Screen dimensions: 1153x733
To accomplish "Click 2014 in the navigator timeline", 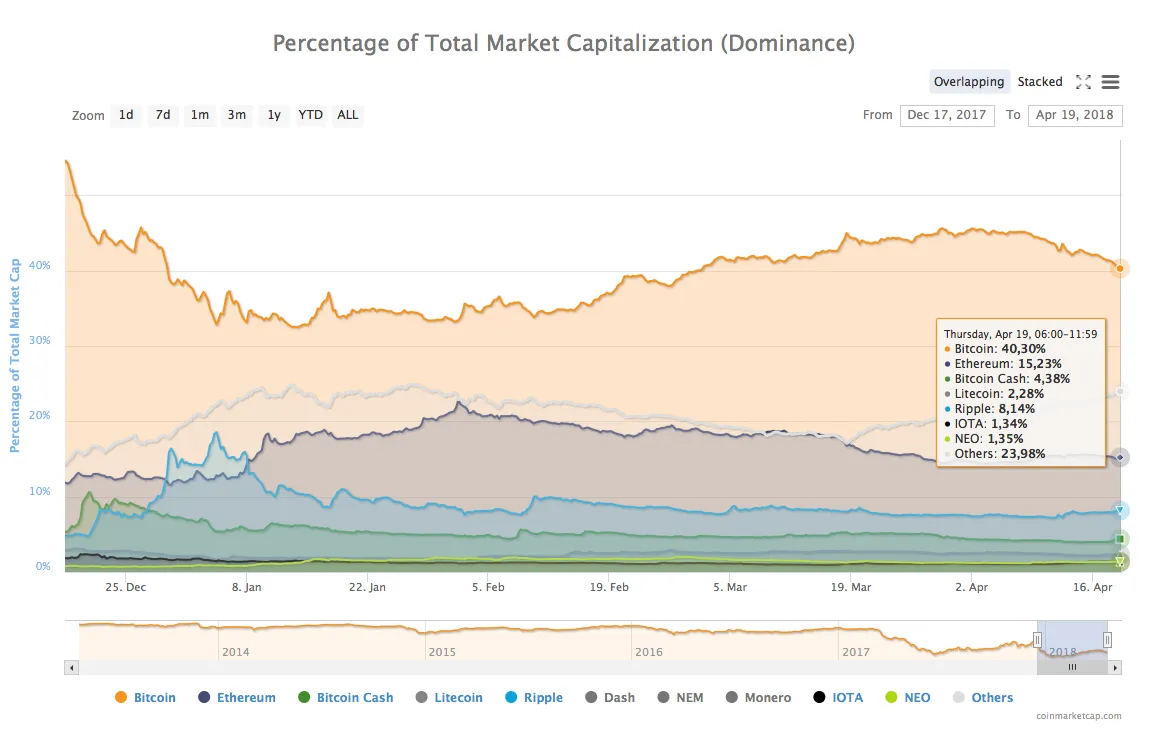I will (x=235, y=651).
